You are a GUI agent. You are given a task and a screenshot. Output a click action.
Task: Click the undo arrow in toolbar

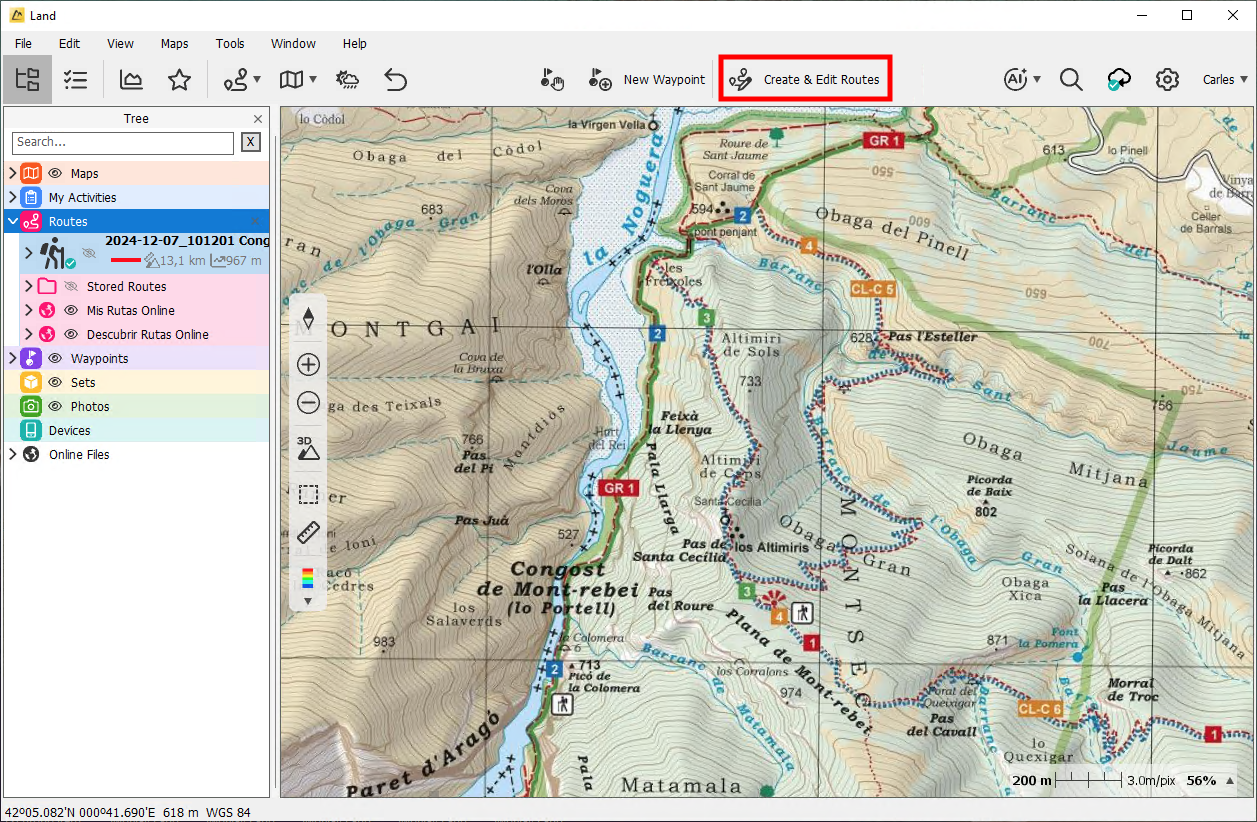396,80
